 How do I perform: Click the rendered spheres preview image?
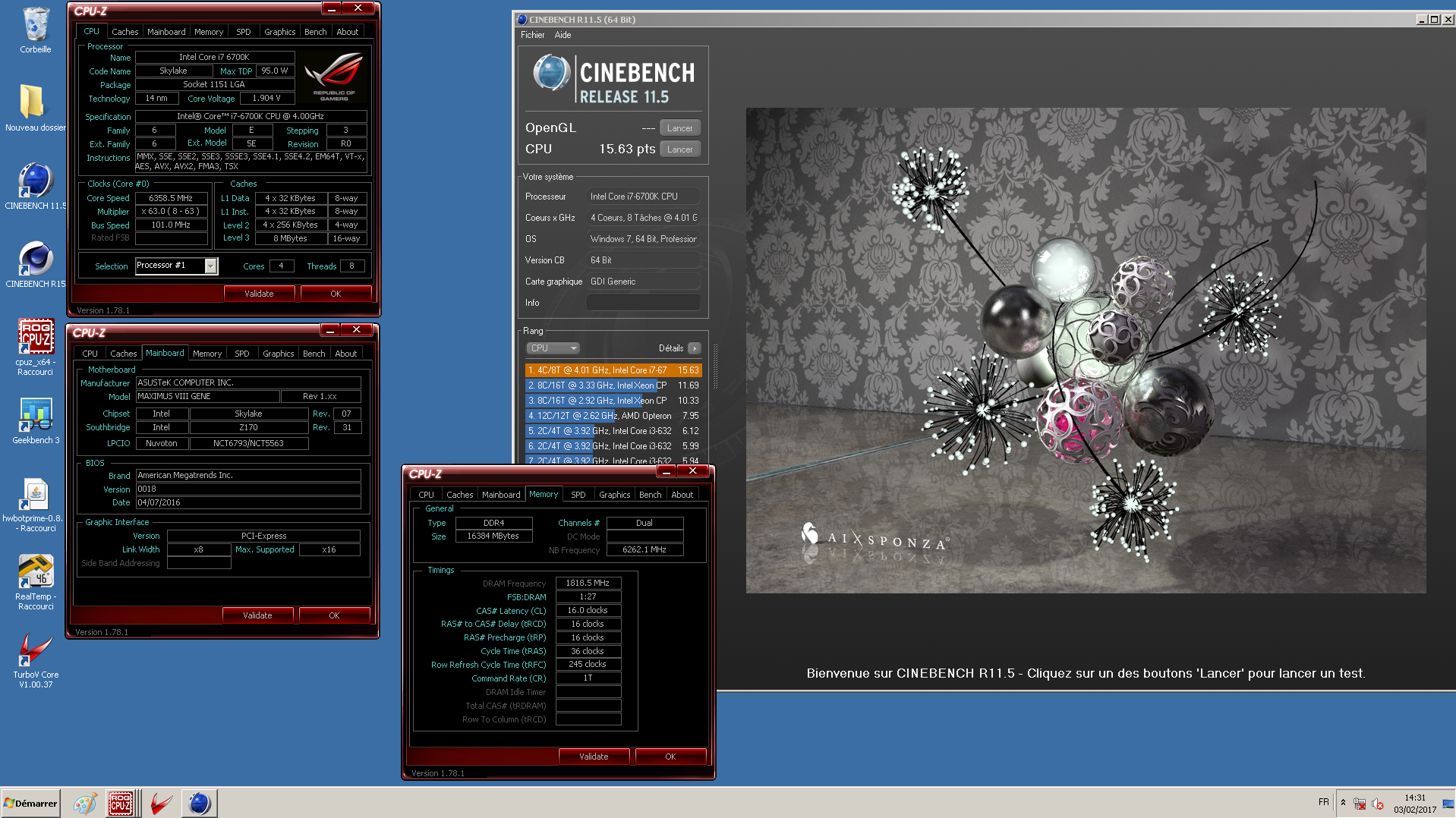[1086, 351]
